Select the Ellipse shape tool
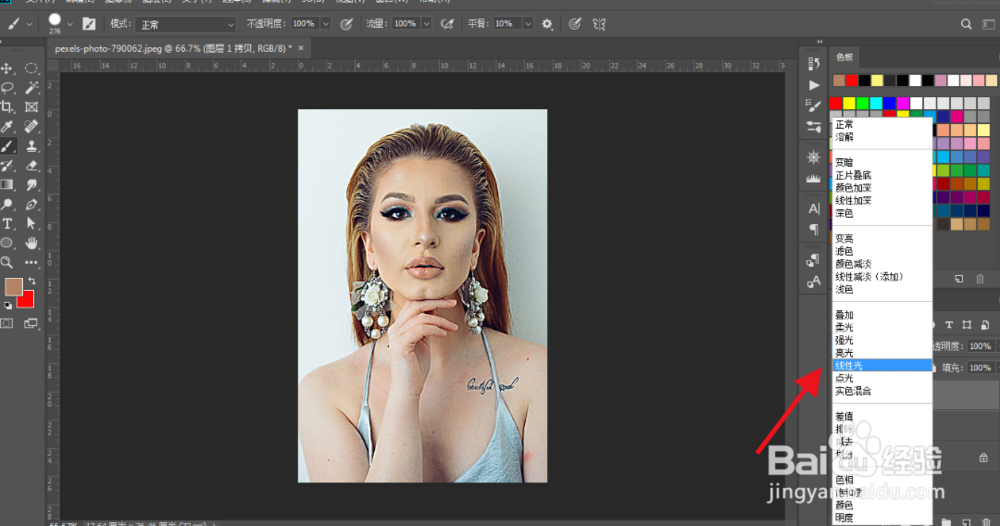 click(7, 243)
